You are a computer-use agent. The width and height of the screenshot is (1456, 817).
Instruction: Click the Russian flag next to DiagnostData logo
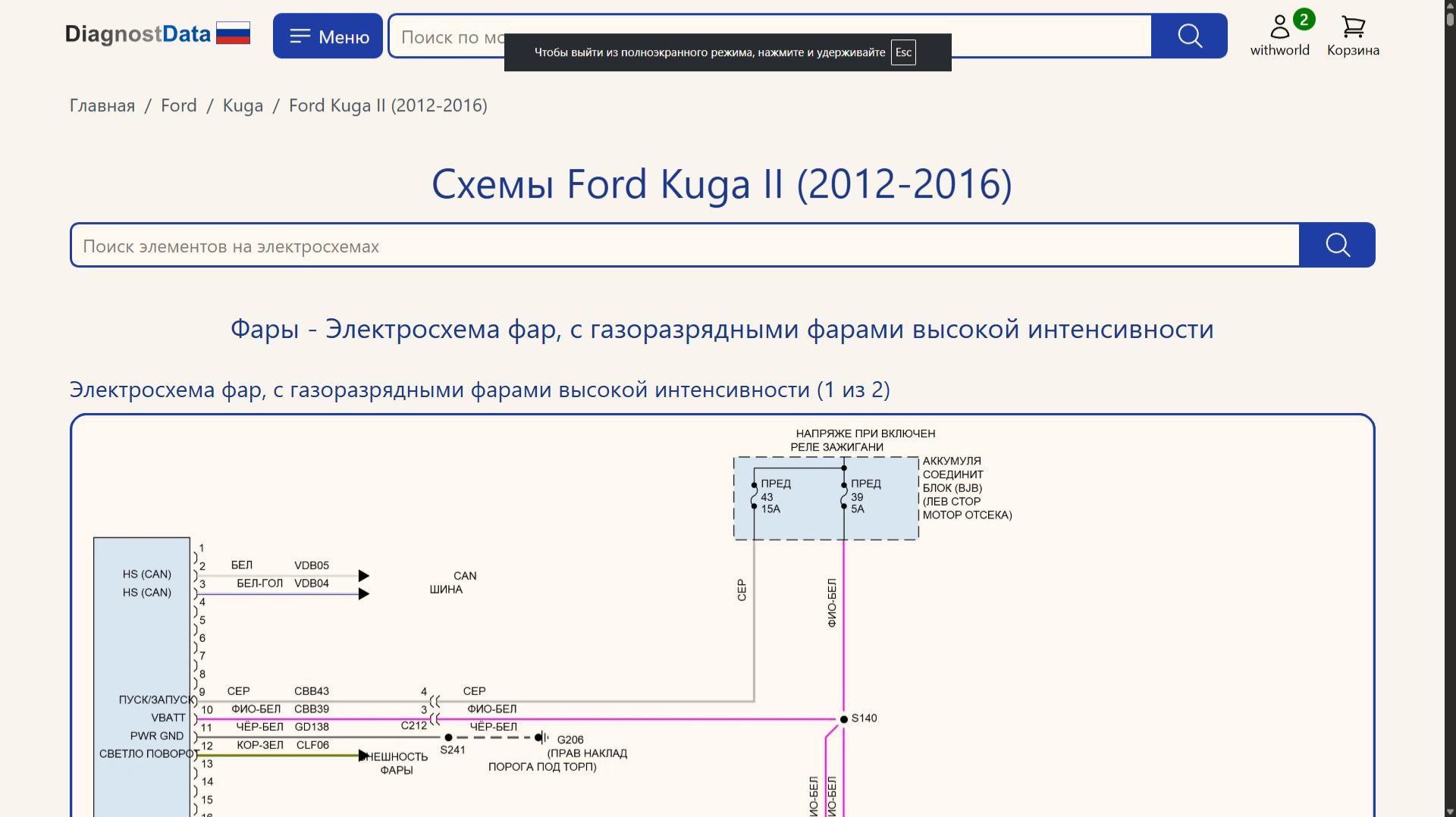click(x=233, y=33)
